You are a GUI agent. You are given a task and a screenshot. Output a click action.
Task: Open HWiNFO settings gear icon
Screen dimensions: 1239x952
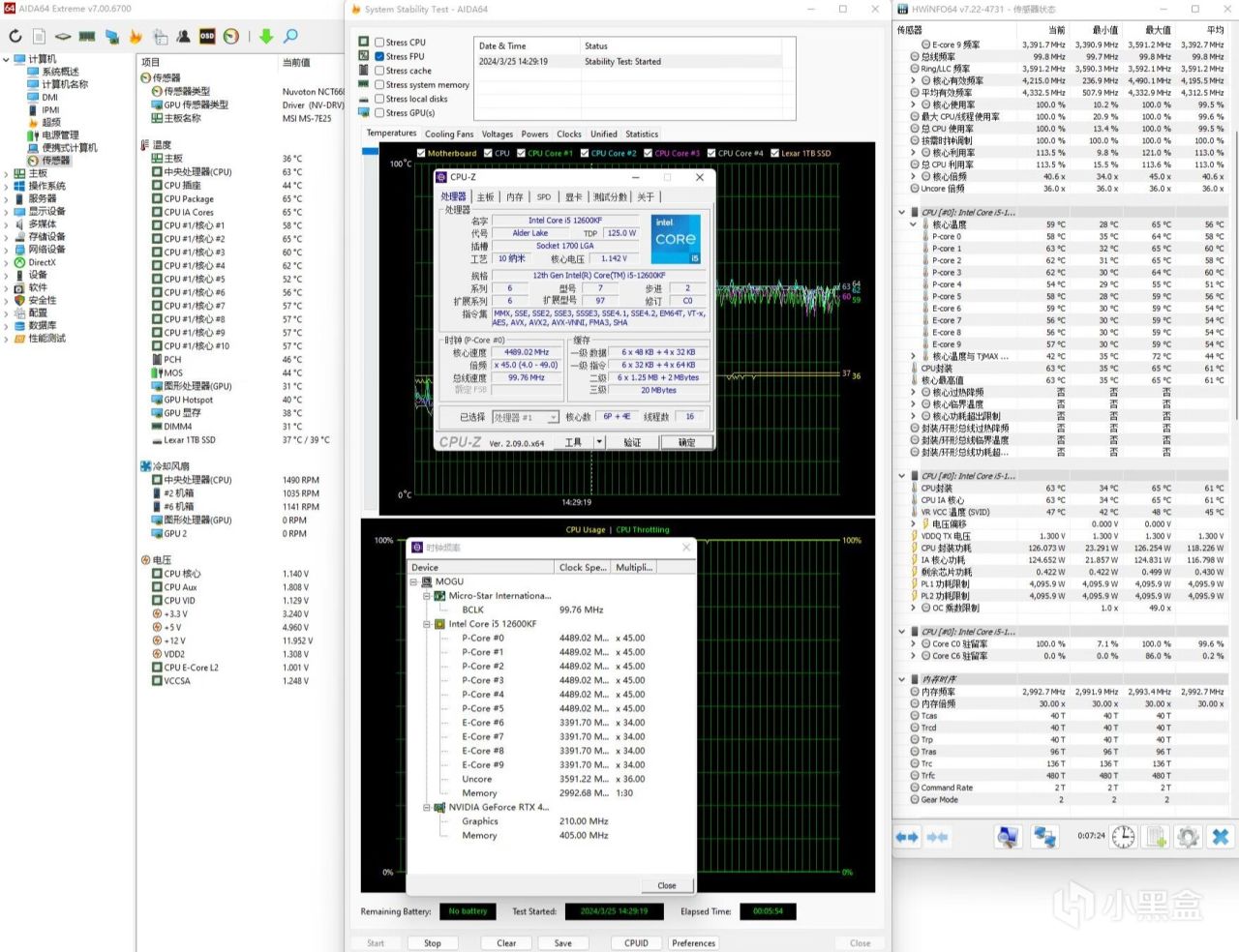click(1188, 837)
